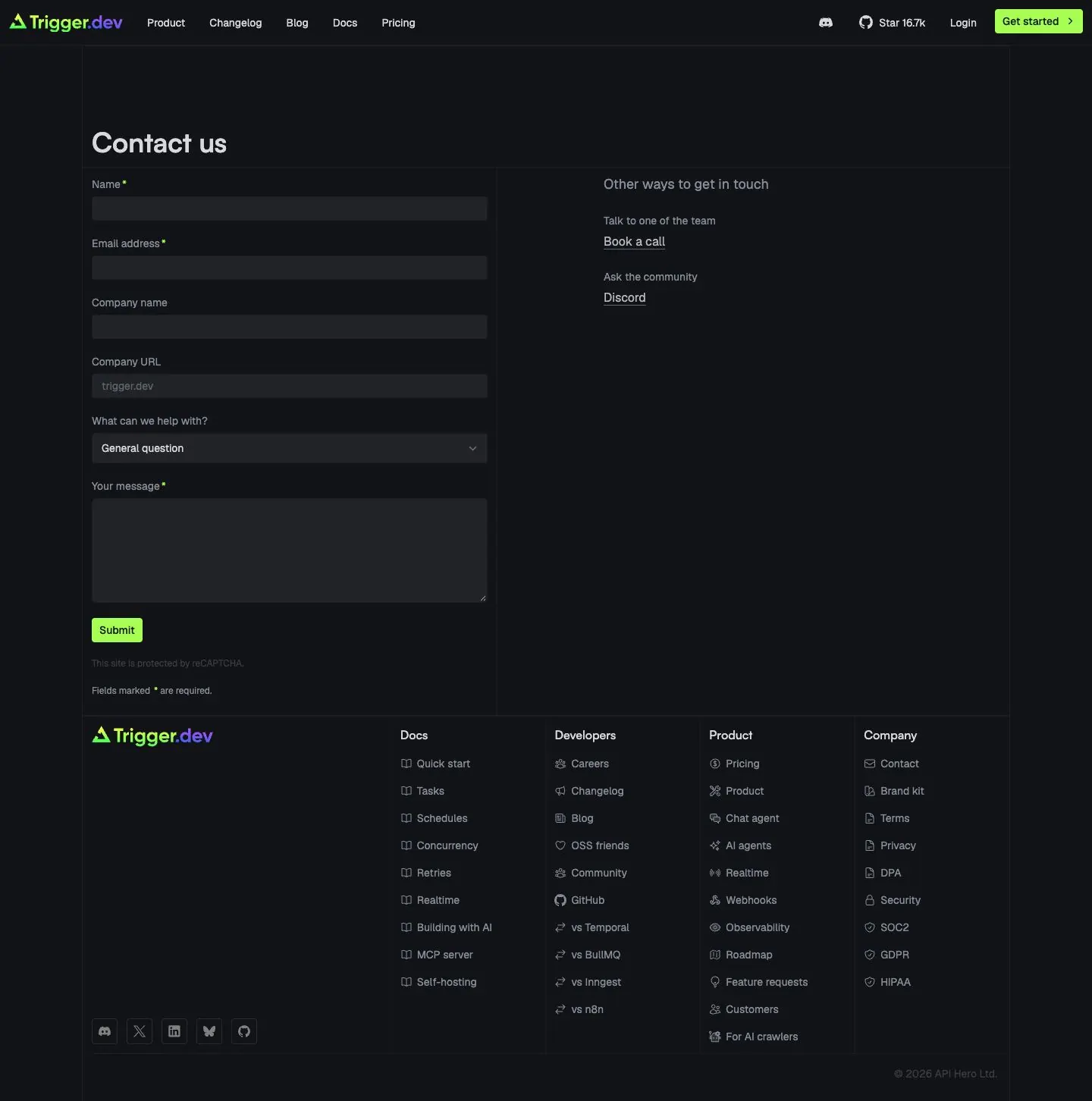This screenshot has height=1101, width=1092.
Task: Open the footer LinkedIn icon
Action: [174, 1031]
